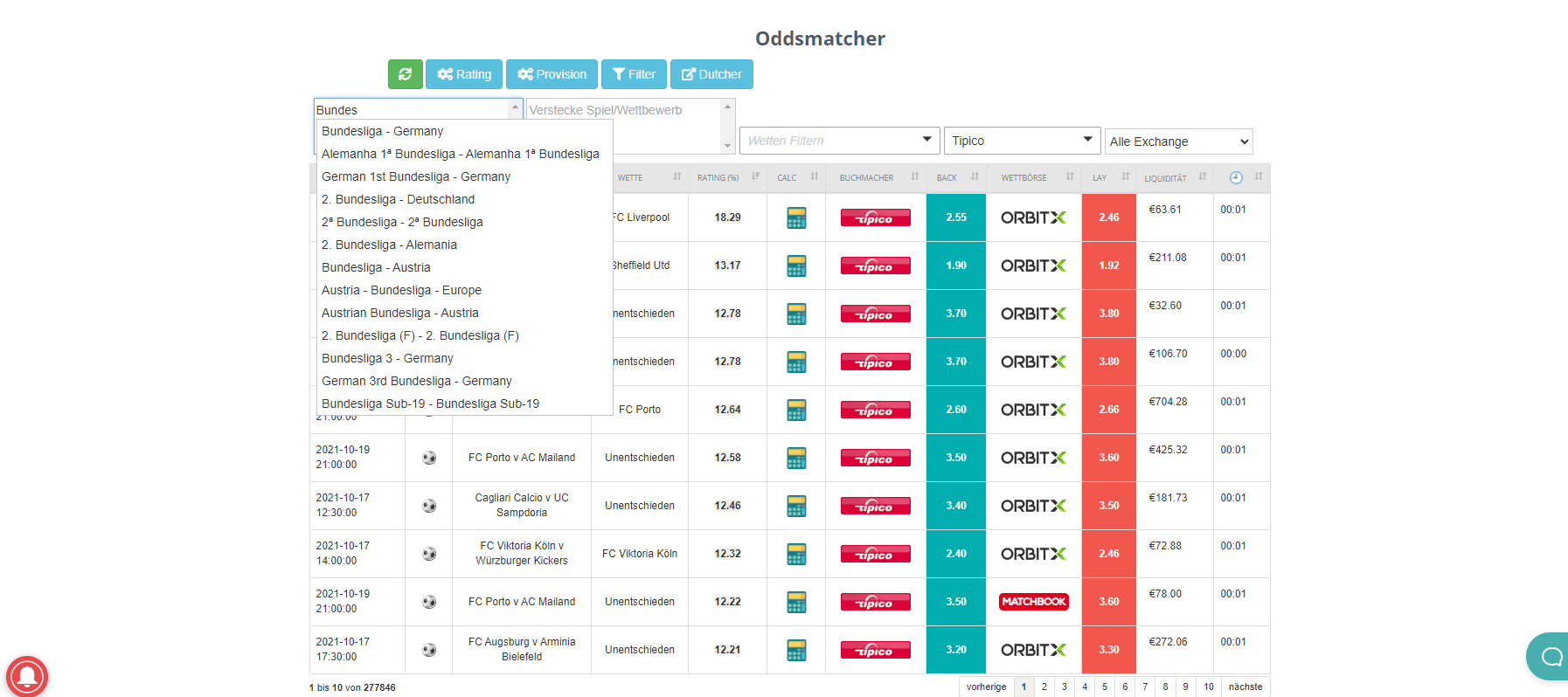Open the Wetten Filtern dropdown
This screenshot has height=697, width=1568.
(x=840, y=141)
